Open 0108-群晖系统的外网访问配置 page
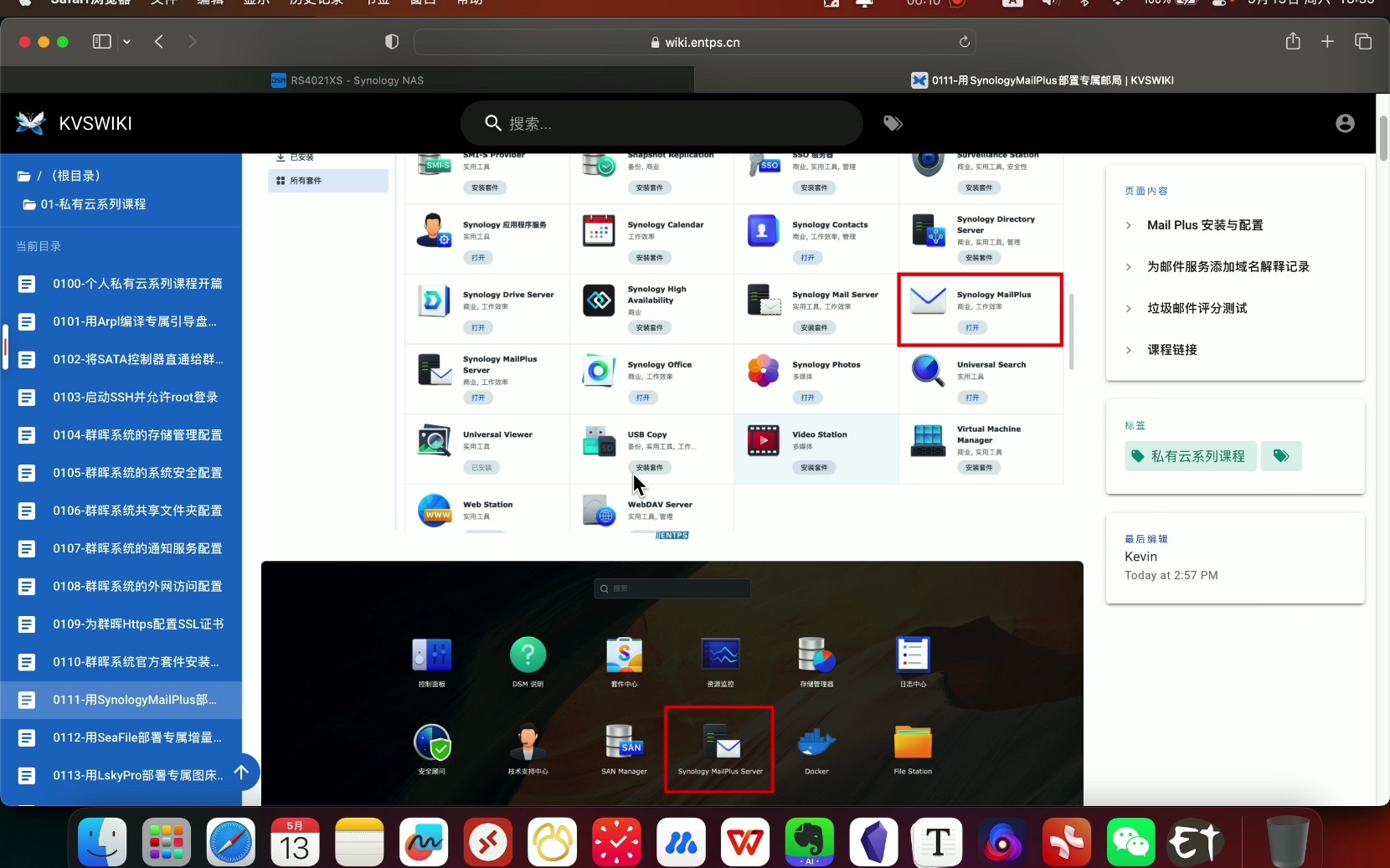This screenshot has height=868, width=1390. tap(121, 587)
